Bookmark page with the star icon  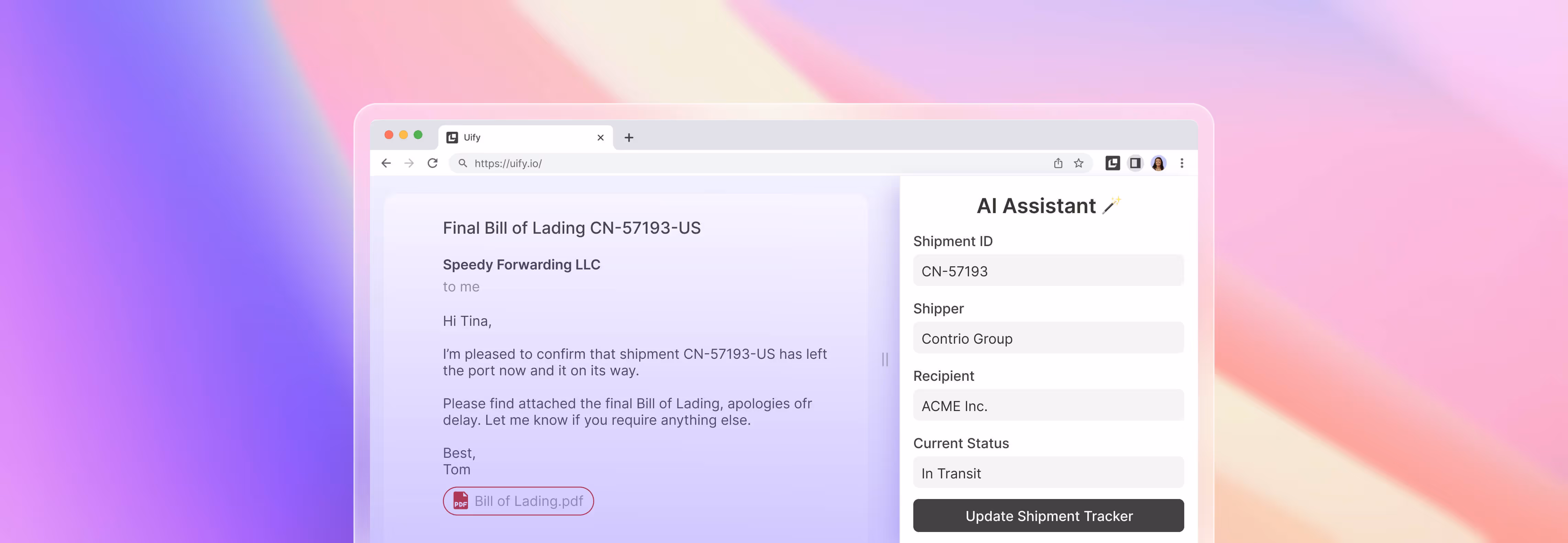1079,163
